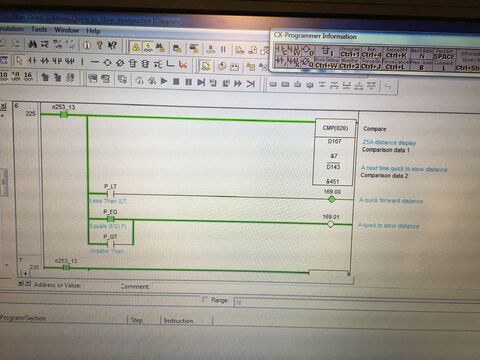Click the 'Compare' instruction description text
The image size is (480, 360).
click(375, 129)
